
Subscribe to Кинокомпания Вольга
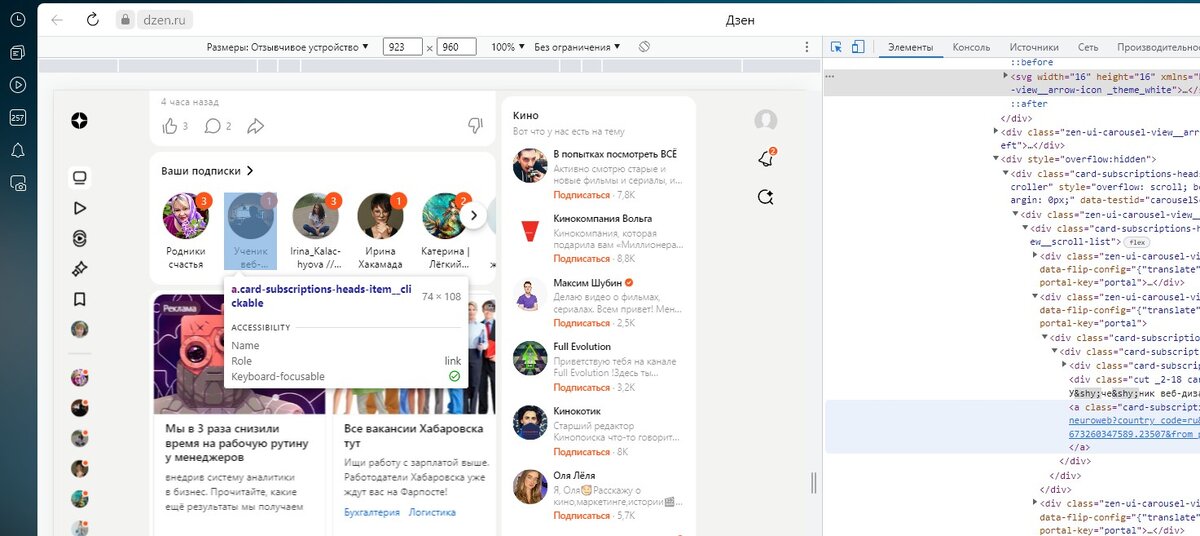581,259
